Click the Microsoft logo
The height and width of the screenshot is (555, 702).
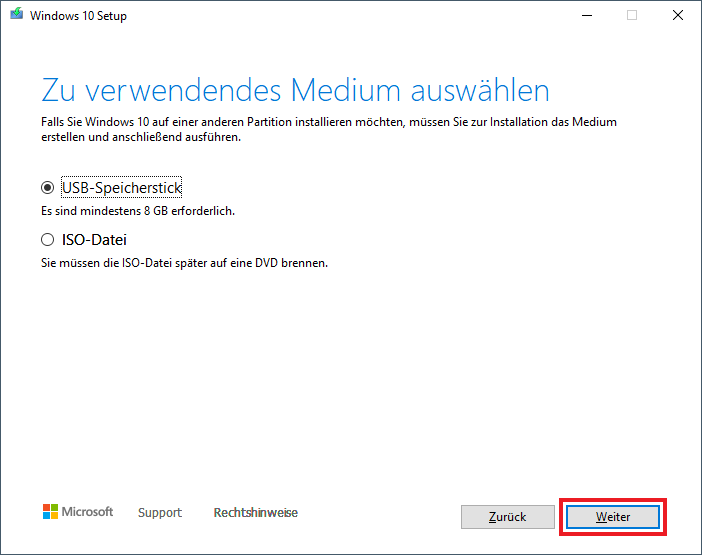78,512
